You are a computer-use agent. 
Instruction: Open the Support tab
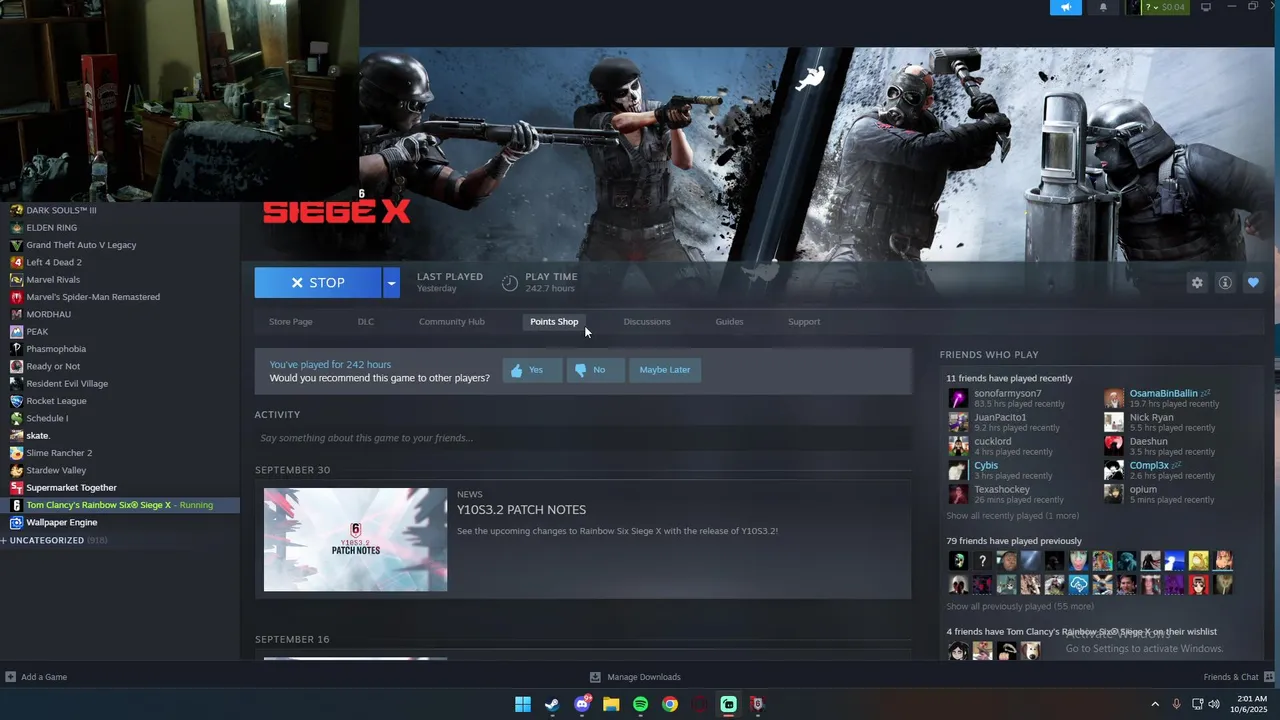click(x=804, y=322)
